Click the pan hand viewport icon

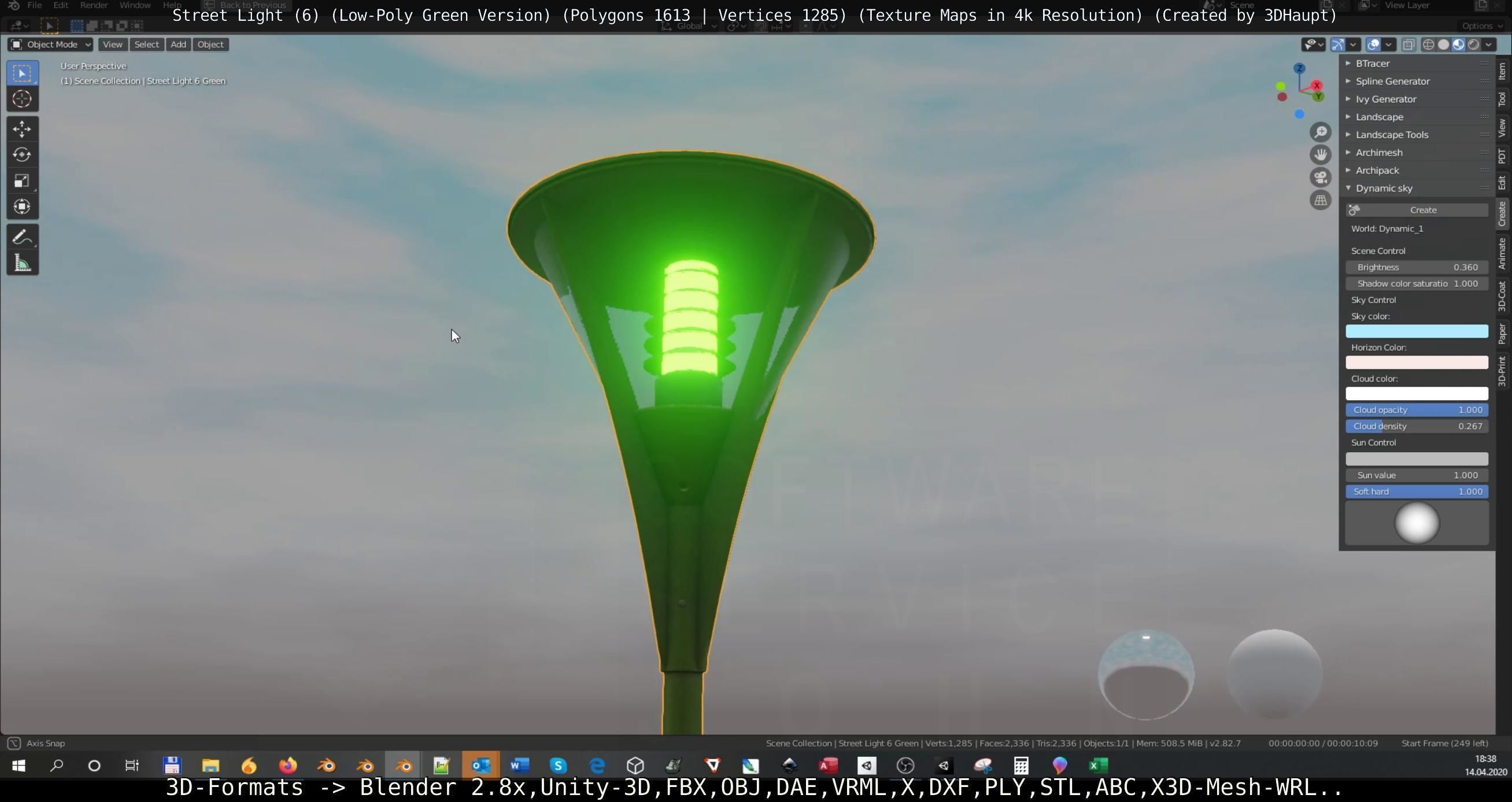[x=1320, y=155]
